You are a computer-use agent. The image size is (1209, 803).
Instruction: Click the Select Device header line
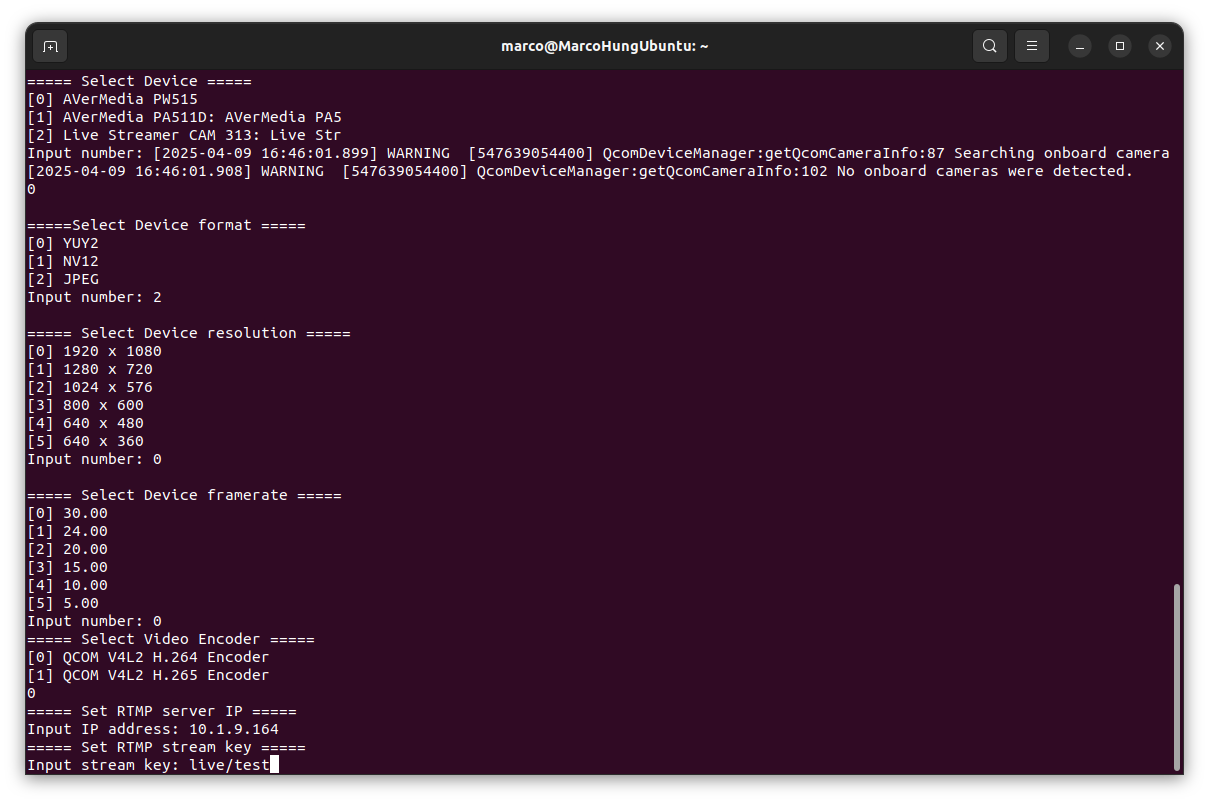pyautogui.click(x=140, y=81)
